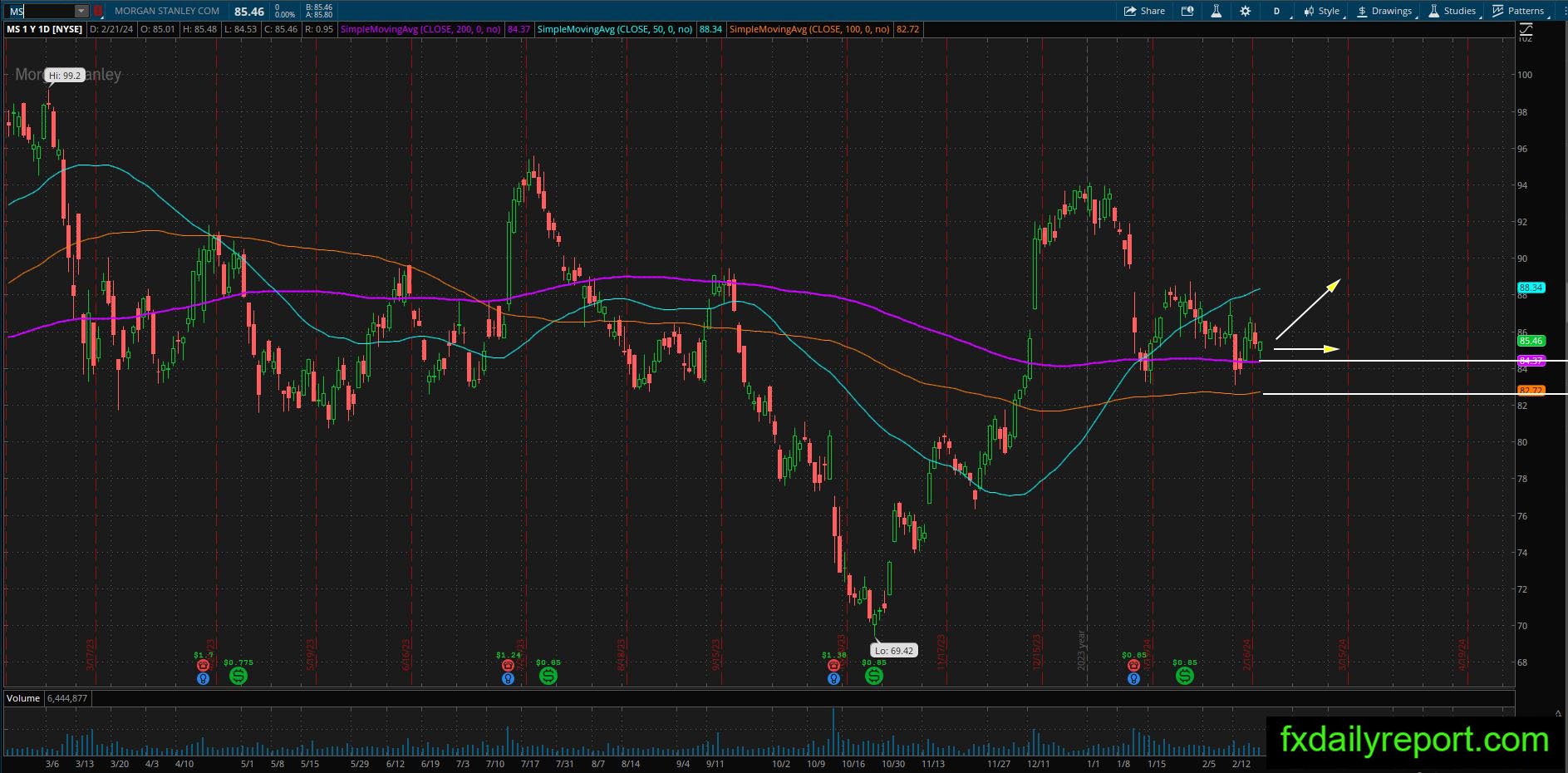Expand the symbol selector dropdown arrow
Viewport: 1568px width, 773px height.
(x=81, y=11)
